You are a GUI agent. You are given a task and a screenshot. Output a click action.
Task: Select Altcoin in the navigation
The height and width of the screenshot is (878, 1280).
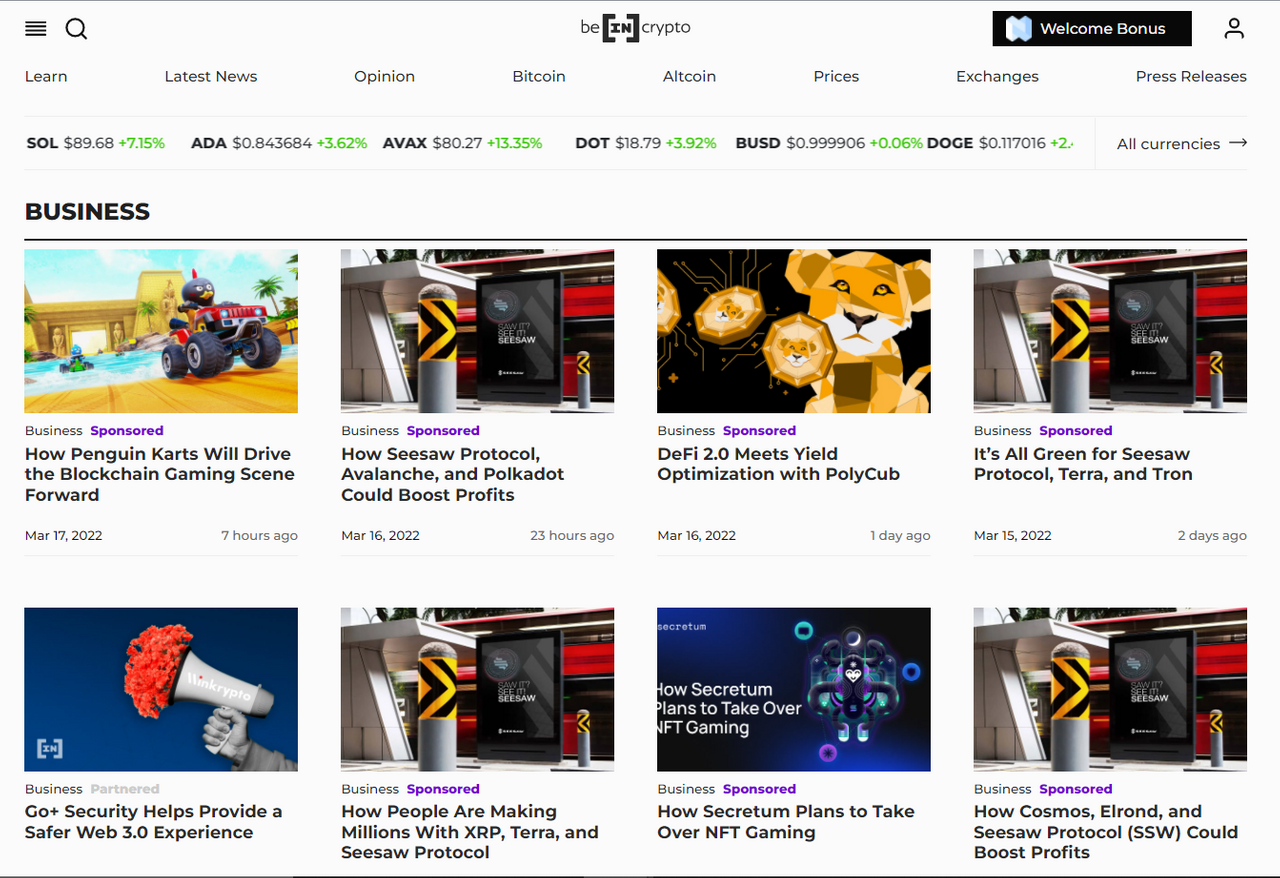pos(689,76)
